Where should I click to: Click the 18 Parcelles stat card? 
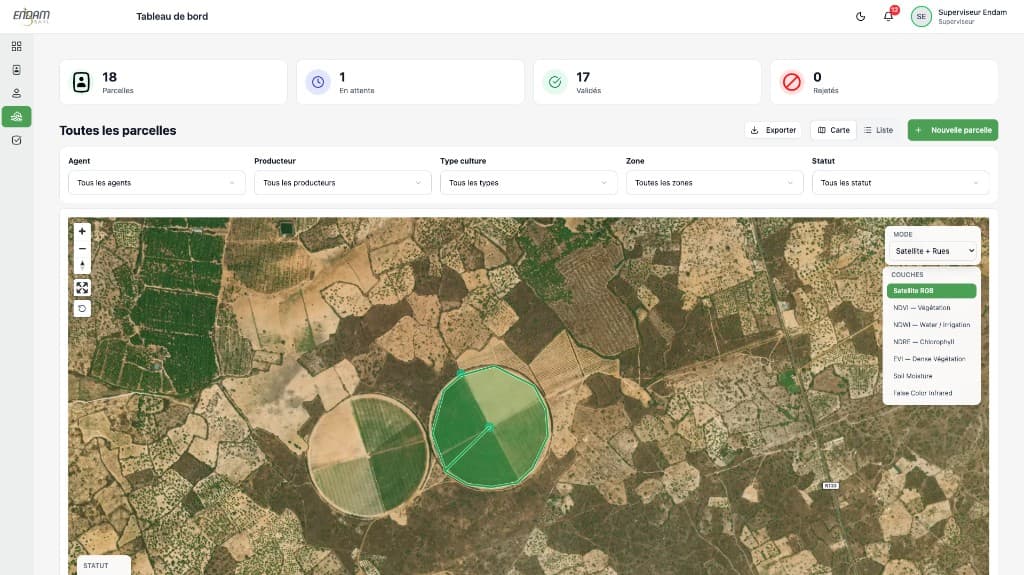click(173, 82)
